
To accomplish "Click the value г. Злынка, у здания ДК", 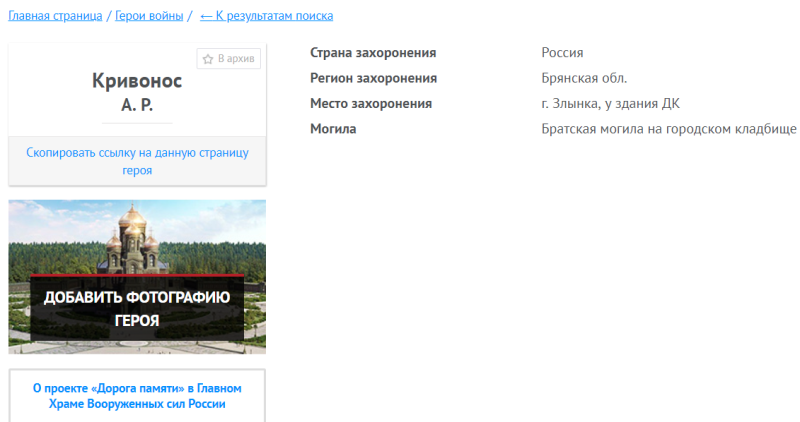I will pos(610,103).
